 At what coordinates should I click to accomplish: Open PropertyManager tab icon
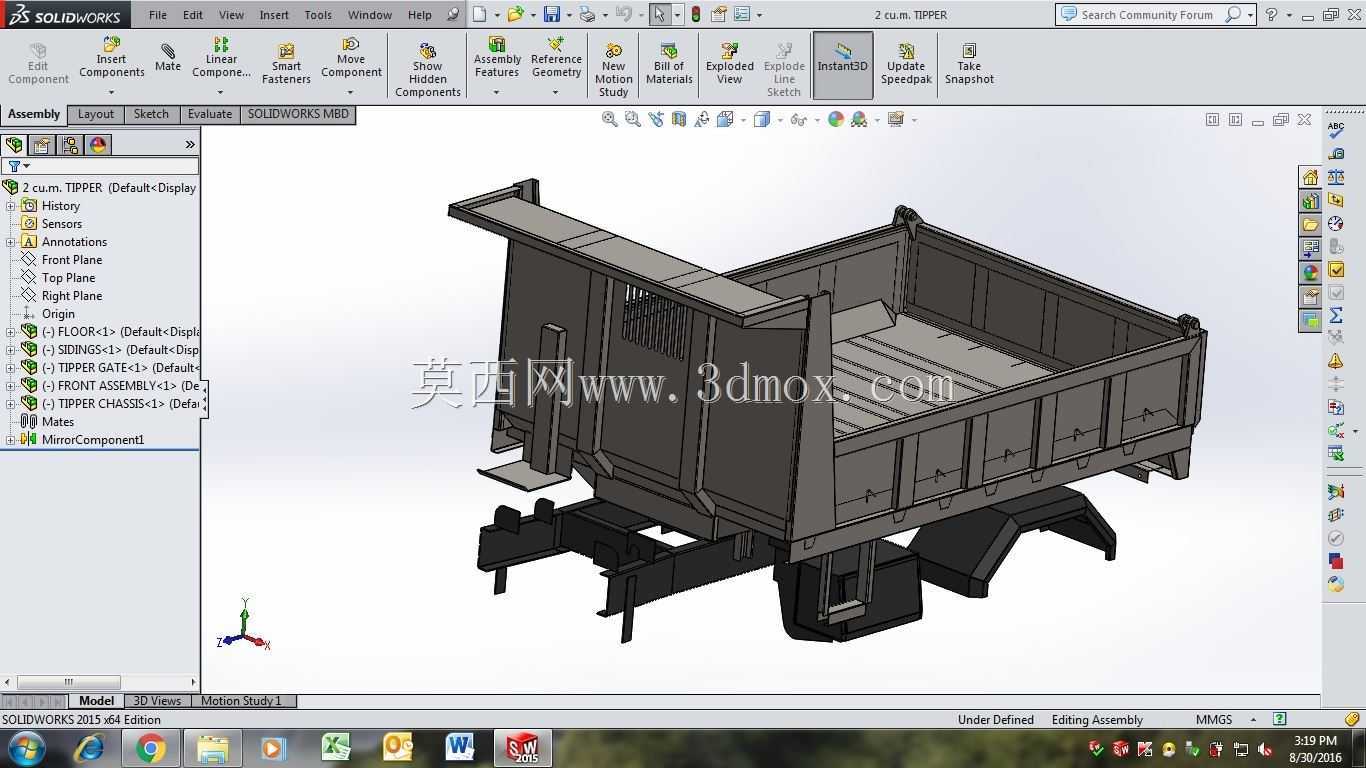42,145
